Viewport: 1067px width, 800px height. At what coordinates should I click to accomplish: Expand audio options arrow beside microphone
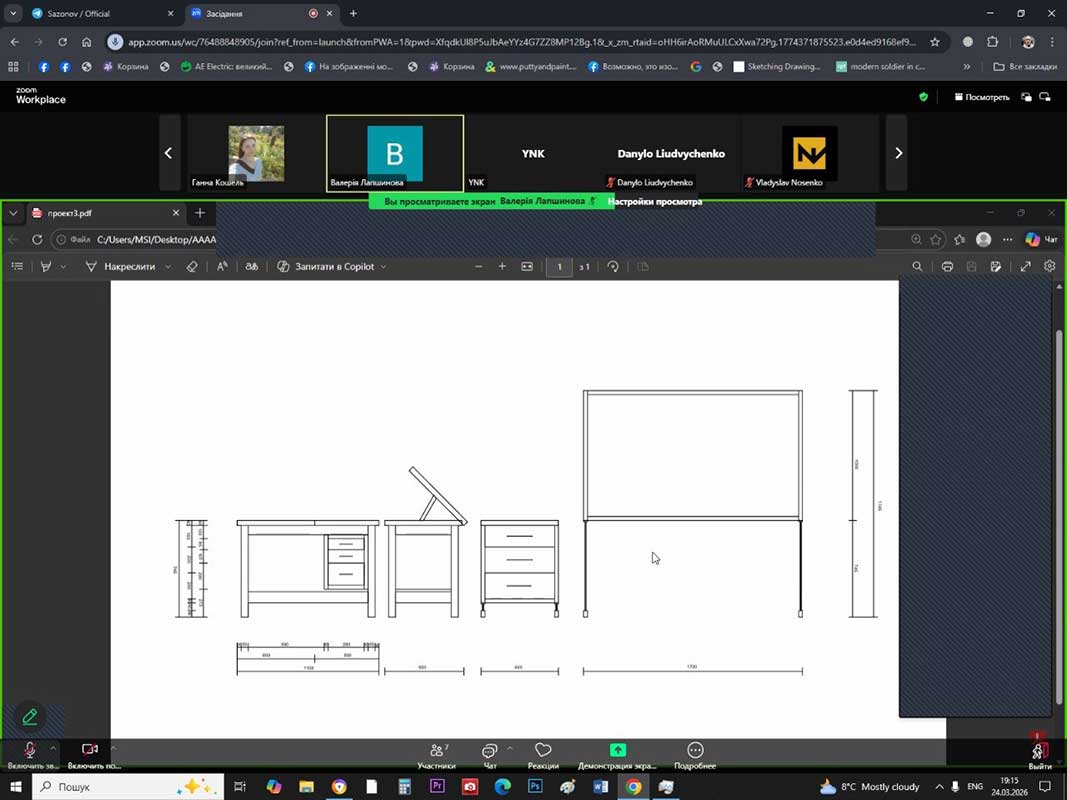53,747
